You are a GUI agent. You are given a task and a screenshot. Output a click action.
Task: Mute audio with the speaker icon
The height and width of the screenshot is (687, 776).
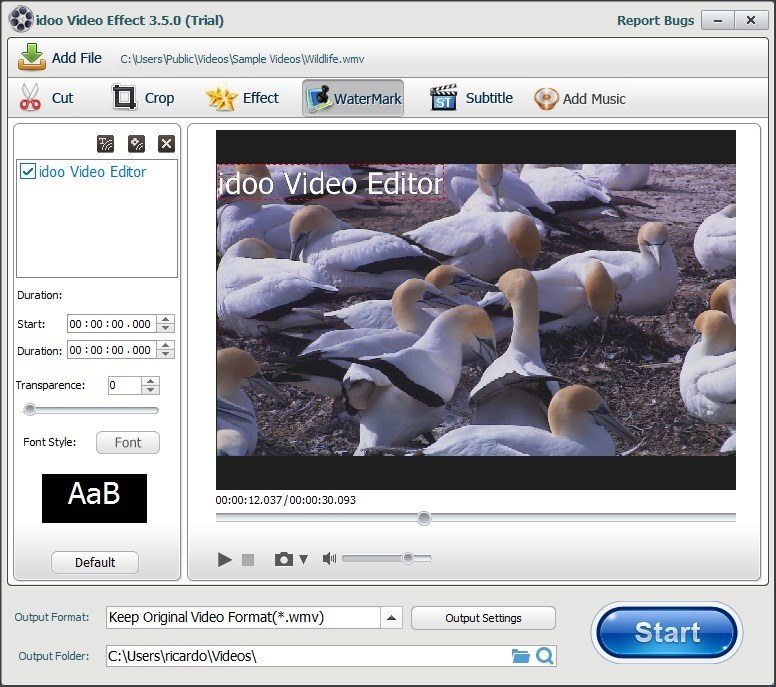tap(329, 559)
